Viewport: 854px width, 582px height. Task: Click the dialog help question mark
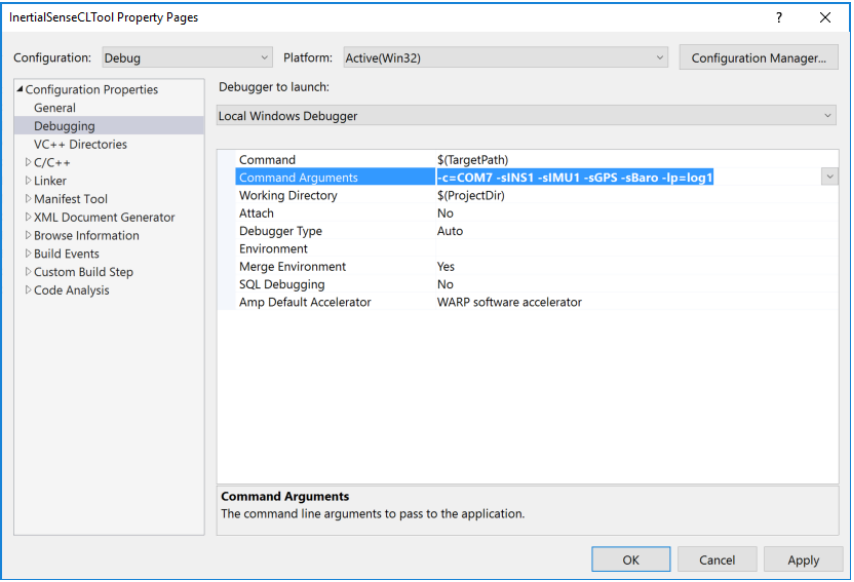pyautogui.click(x=778, y=17)
